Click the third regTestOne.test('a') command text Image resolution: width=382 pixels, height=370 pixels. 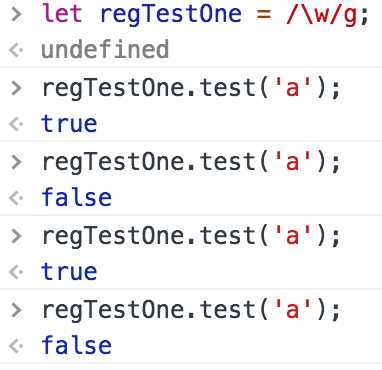191,237
